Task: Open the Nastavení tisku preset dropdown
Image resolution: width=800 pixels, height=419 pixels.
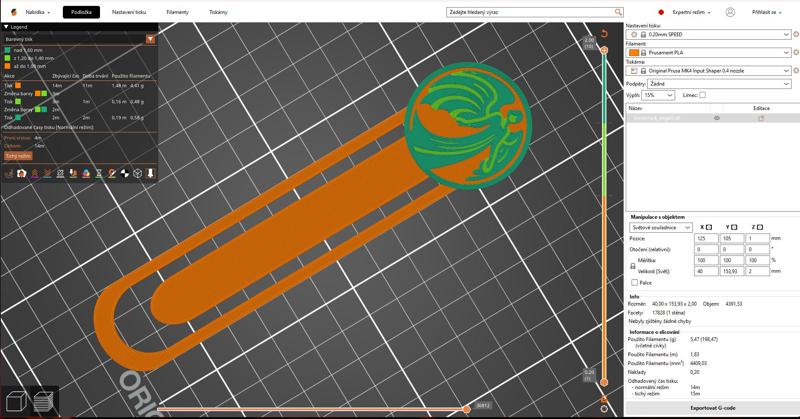Action: [708, 34]
